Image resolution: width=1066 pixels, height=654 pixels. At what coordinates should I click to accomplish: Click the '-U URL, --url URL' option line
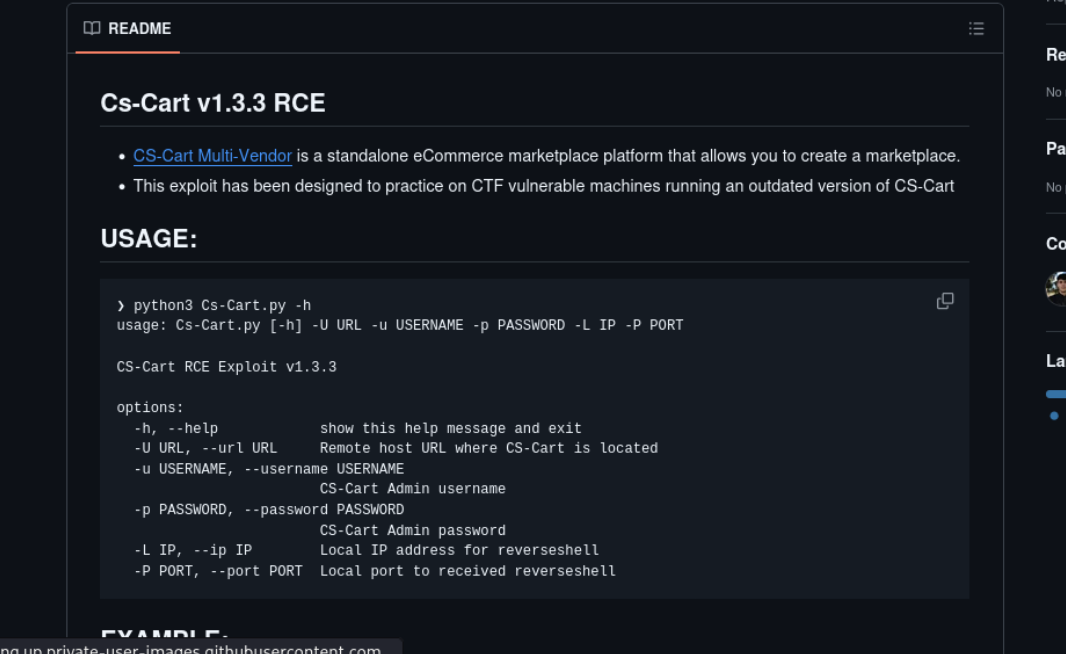click(205, 448)
